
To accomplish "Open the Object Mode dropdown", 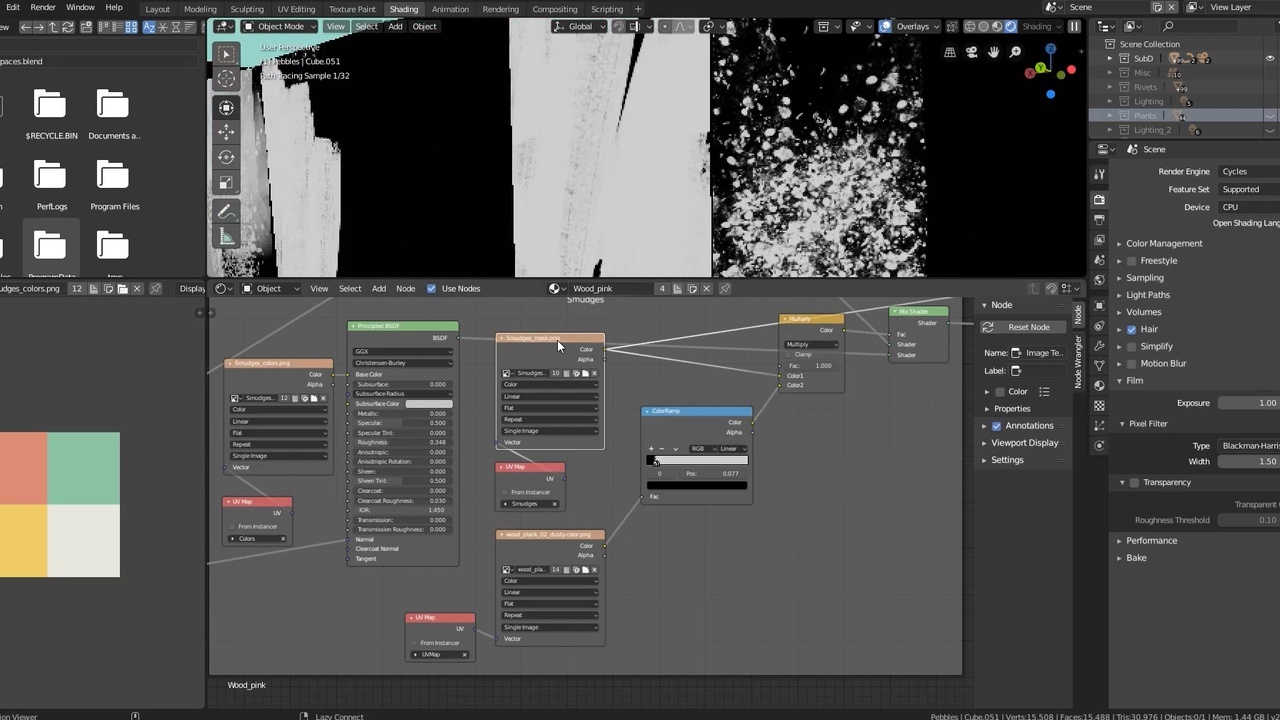I will click(280, 27).
